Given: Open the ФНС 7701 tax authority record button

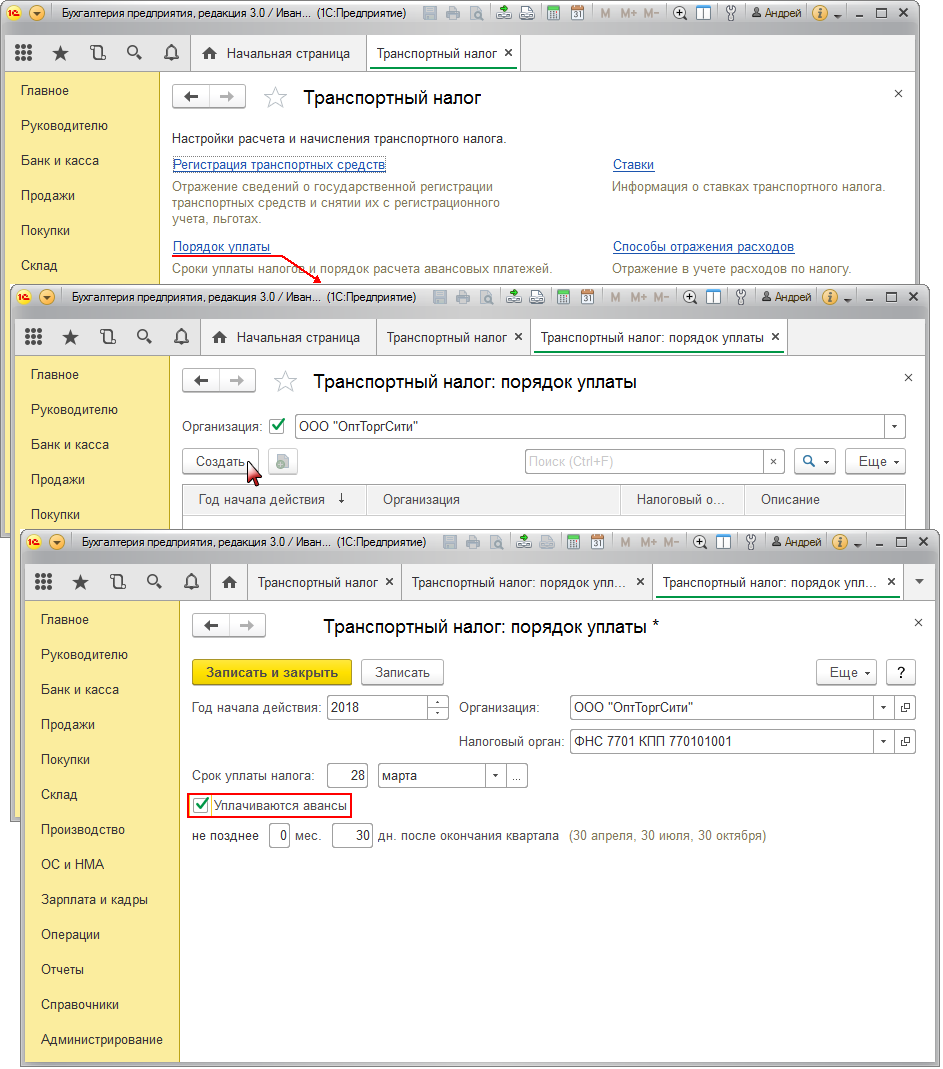Looking at the screenshot, I should pyautogui.click(x=906, y=742).
